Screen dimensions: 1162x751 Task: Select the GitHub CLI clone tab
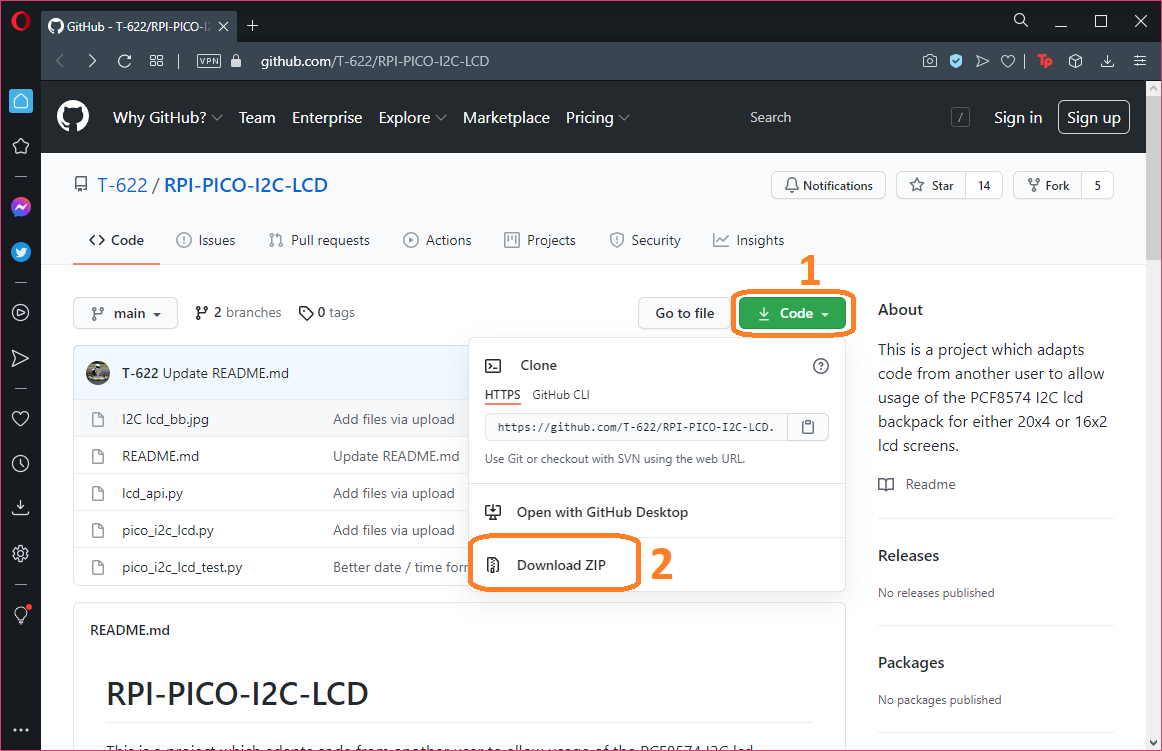point(561,395)
